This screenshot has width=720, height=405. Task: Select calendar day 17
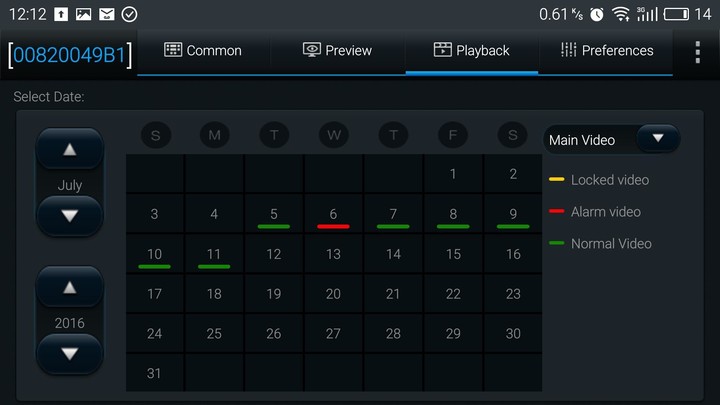pyautogui.click(x=154, y=294)
